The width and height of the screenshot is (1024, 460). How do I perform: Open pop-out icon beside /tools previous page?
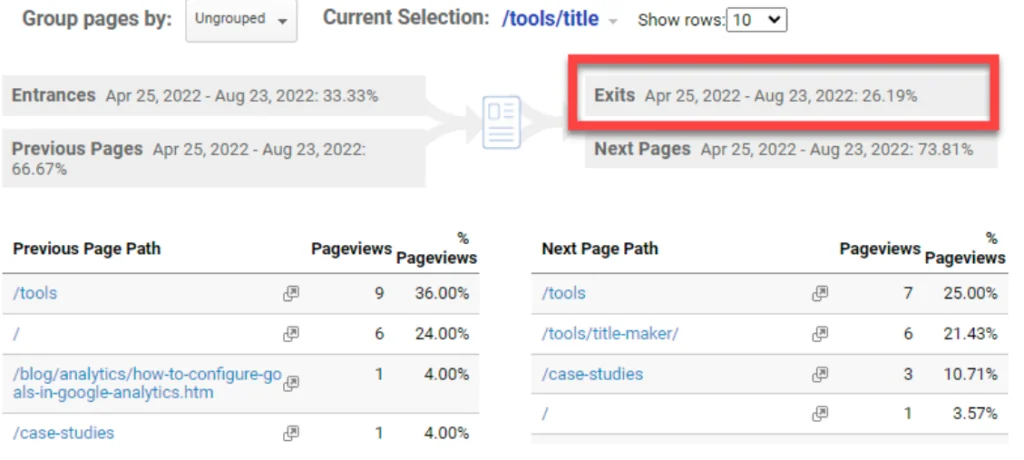coord(291,294)
